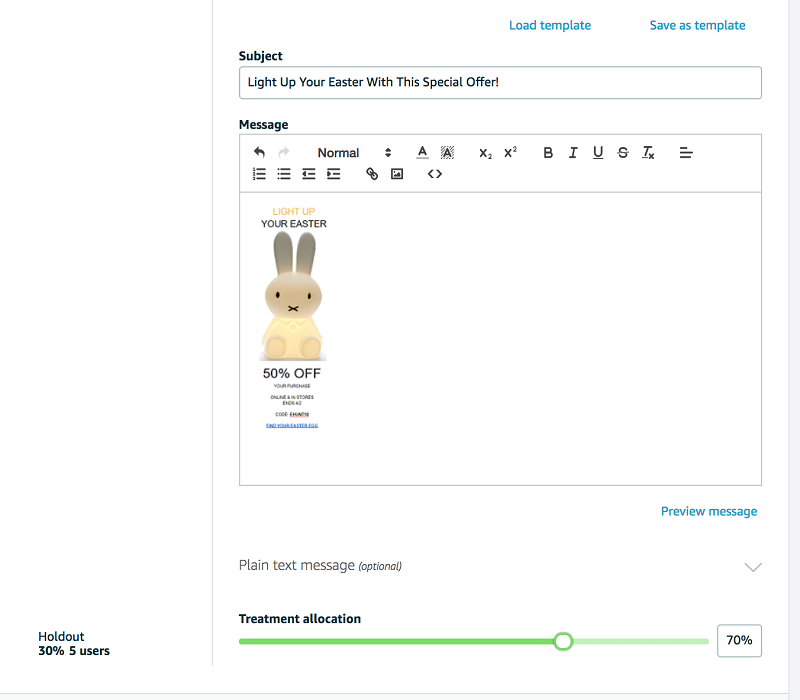Insert an image into message
This screenshot has height=700, width=800.
[x=397, y=174]
